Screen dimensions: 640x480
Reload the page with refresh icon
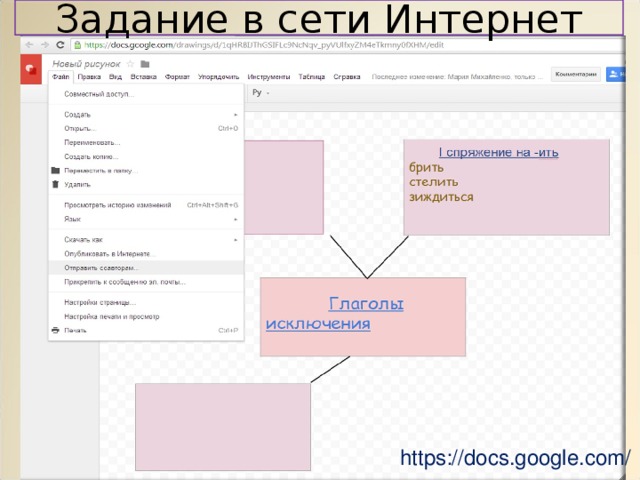[x=60, y=44]
